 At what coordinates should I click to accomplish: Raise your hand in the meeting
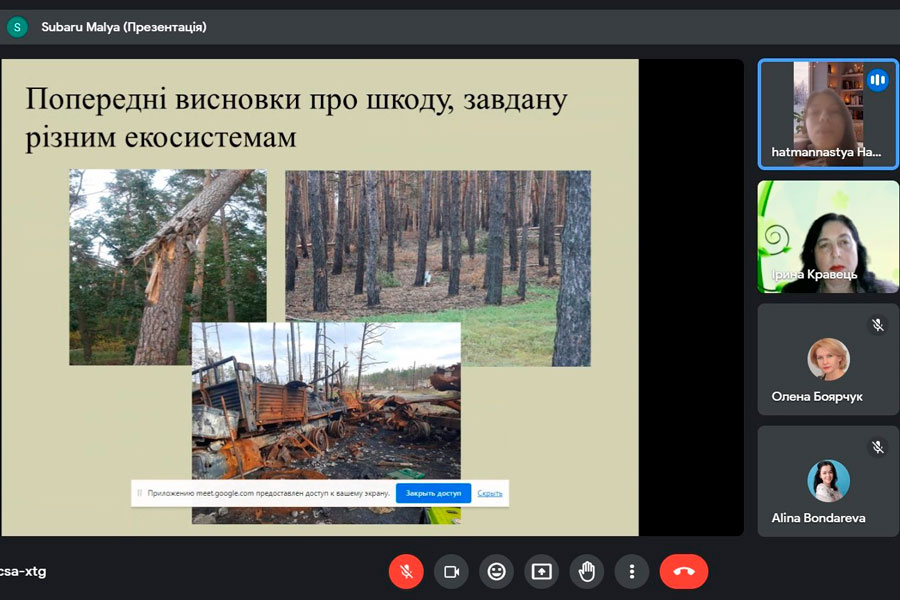tap(587, 571)
